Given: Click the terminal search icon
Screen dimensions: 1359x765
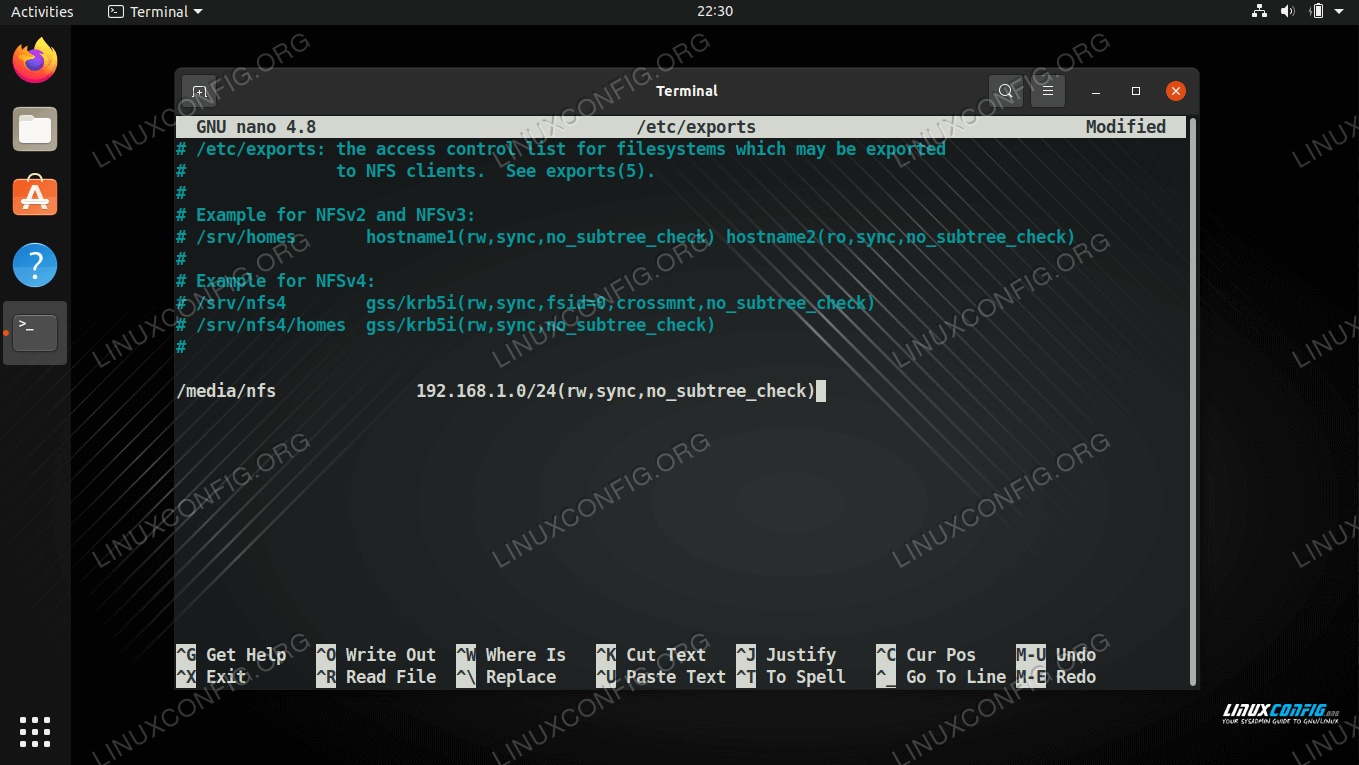Looking at the screenshot, I should pos(1006,91).
